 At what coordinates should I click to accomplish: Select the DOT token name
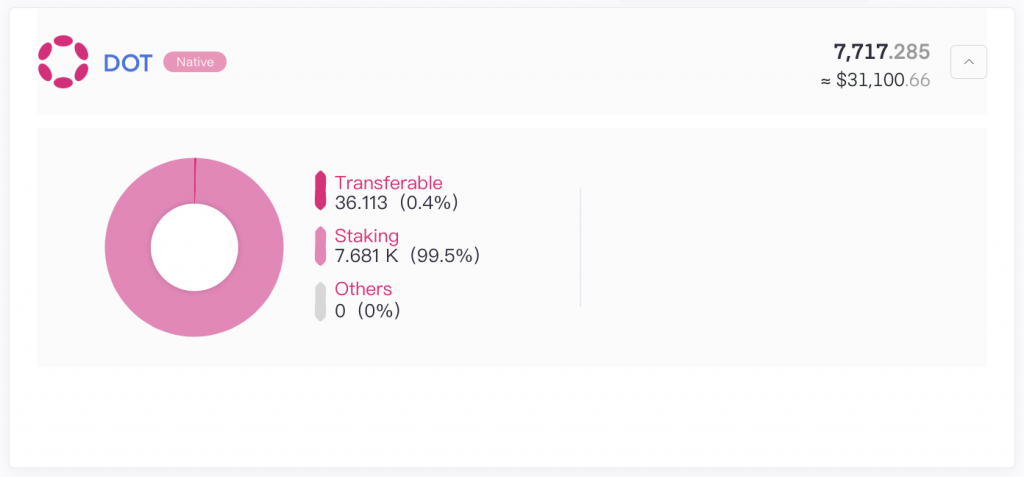[x=128, y=63]
